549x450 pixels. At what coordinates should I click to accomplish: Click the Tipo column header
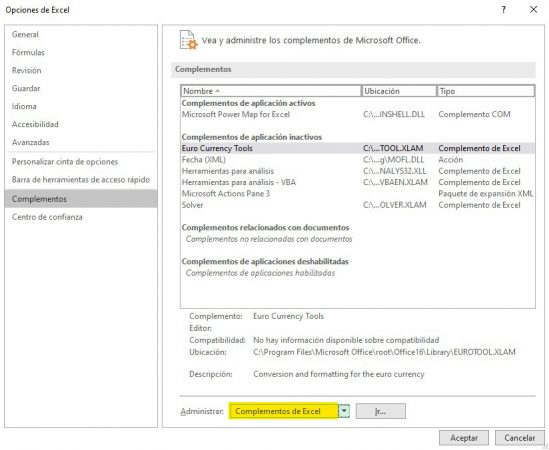(x=486, y=91)
